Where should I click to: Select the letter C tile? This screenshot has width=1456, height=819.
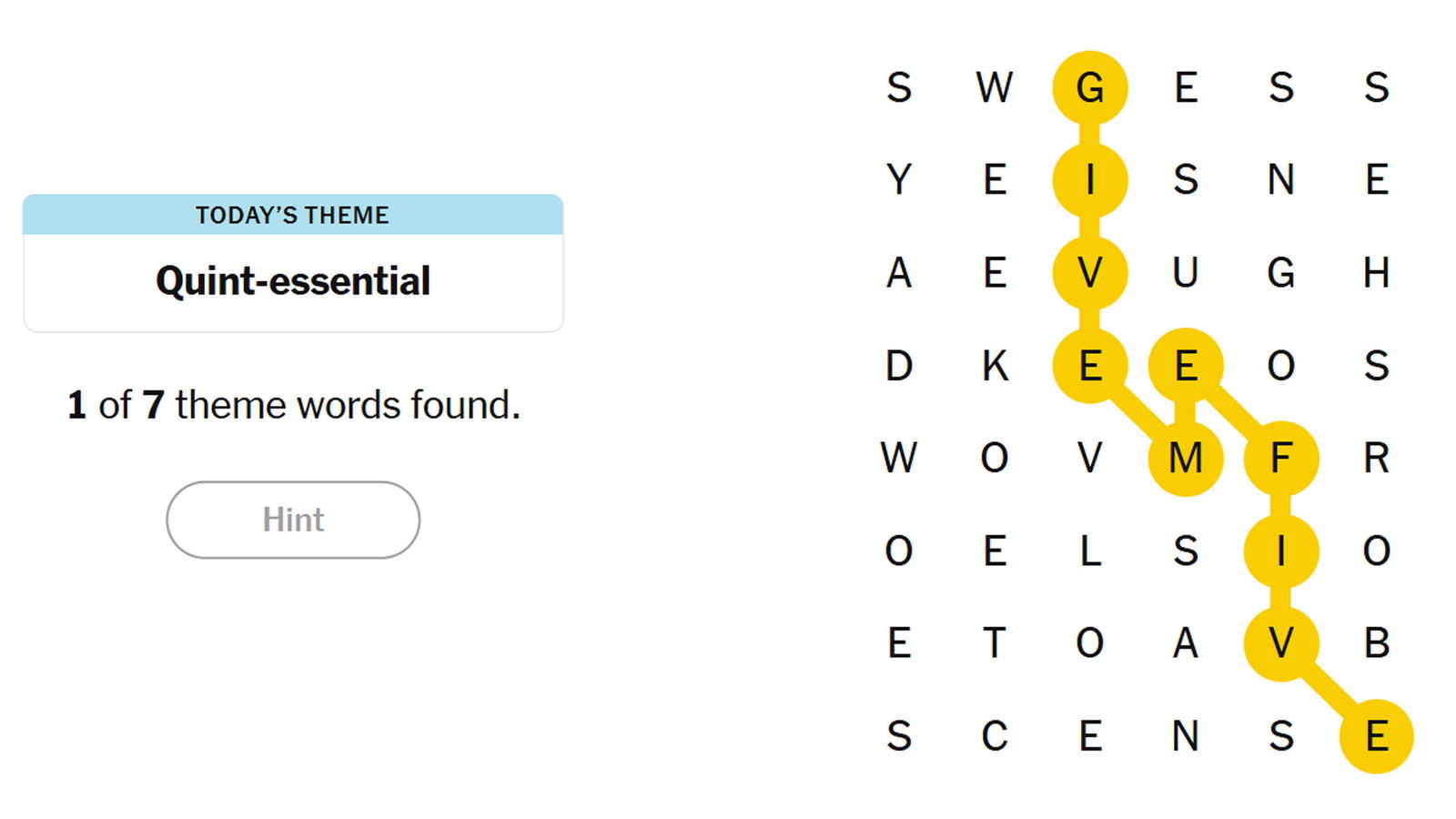995,736
